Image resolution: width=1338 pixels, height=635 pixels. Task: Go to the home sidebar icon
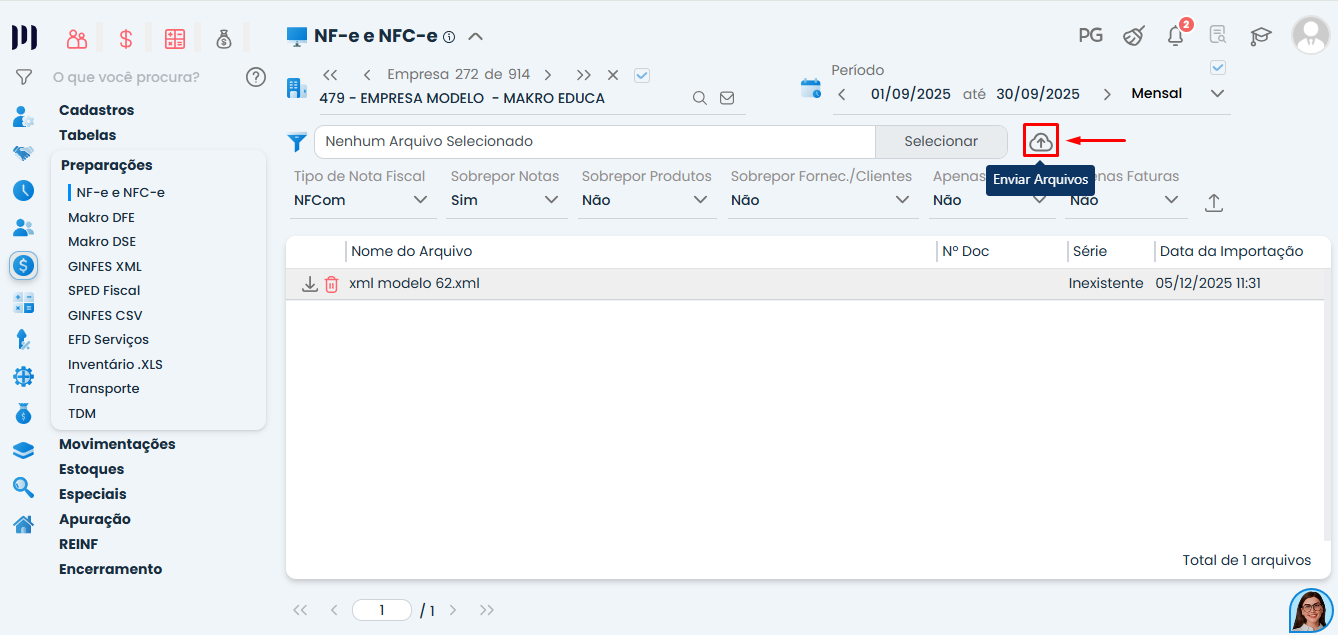click(24, 524)
